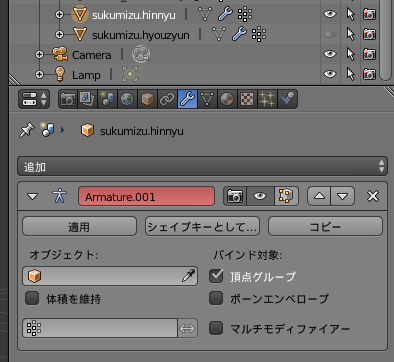Open the mesh Data properties tab
The image size is (394, 362).
(207, 99)
